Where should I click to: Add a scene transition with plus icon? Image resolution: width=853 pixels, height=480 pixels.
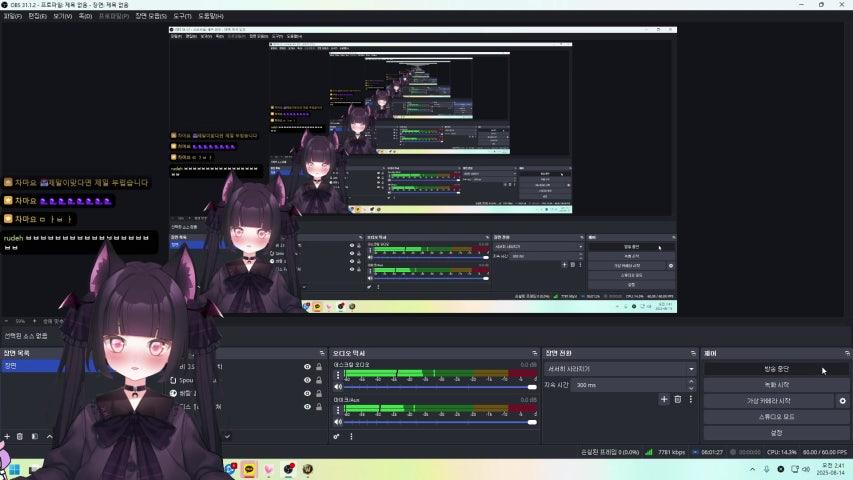[x=664, y=399]
